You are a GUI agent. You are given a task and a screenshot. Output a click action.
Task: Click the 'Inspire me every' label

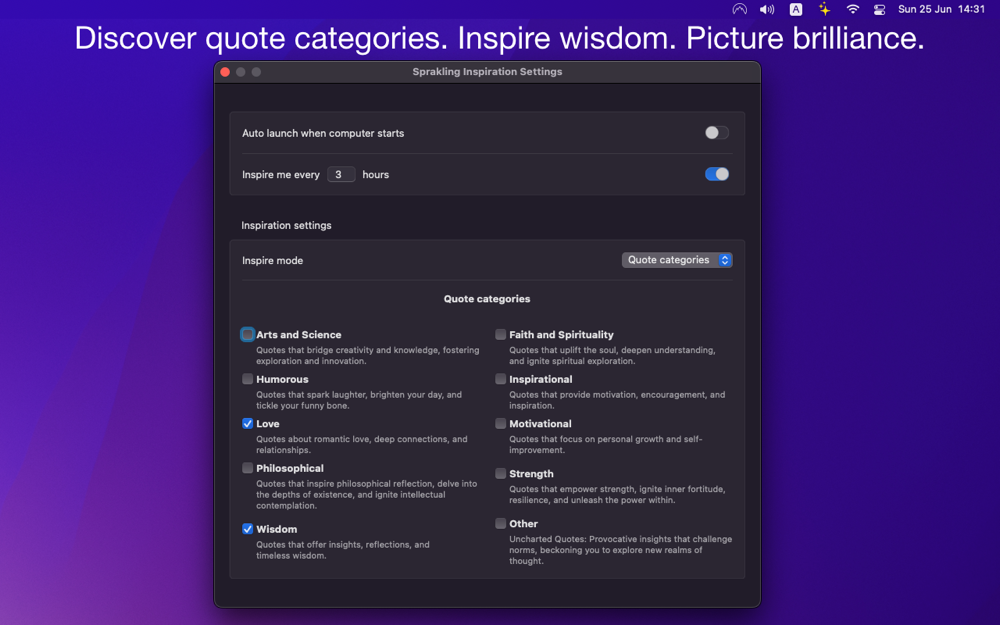(x=281, y=174)
